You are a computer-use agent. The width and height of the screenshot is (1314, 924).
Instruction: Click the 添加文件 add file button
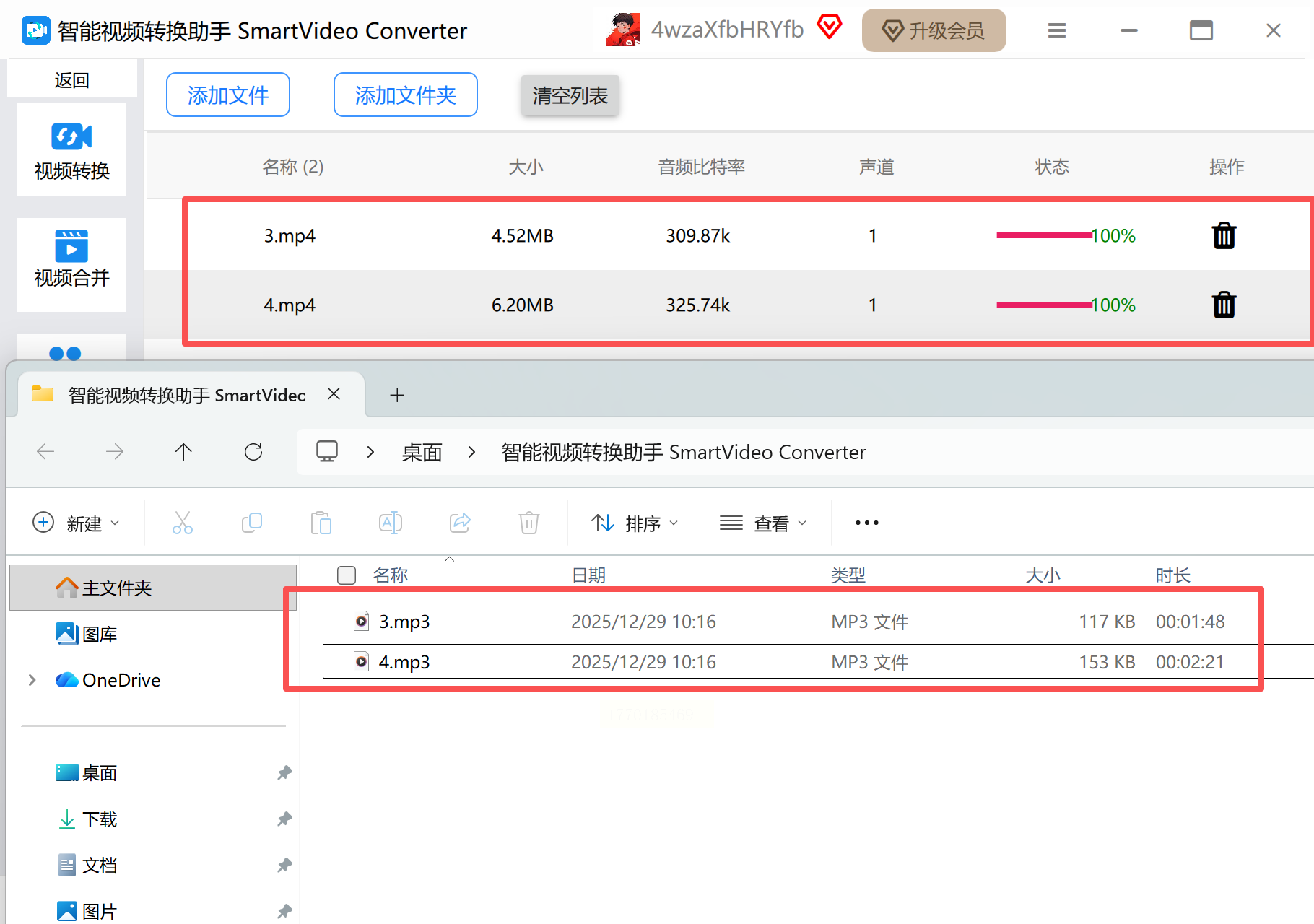(228, 95)
